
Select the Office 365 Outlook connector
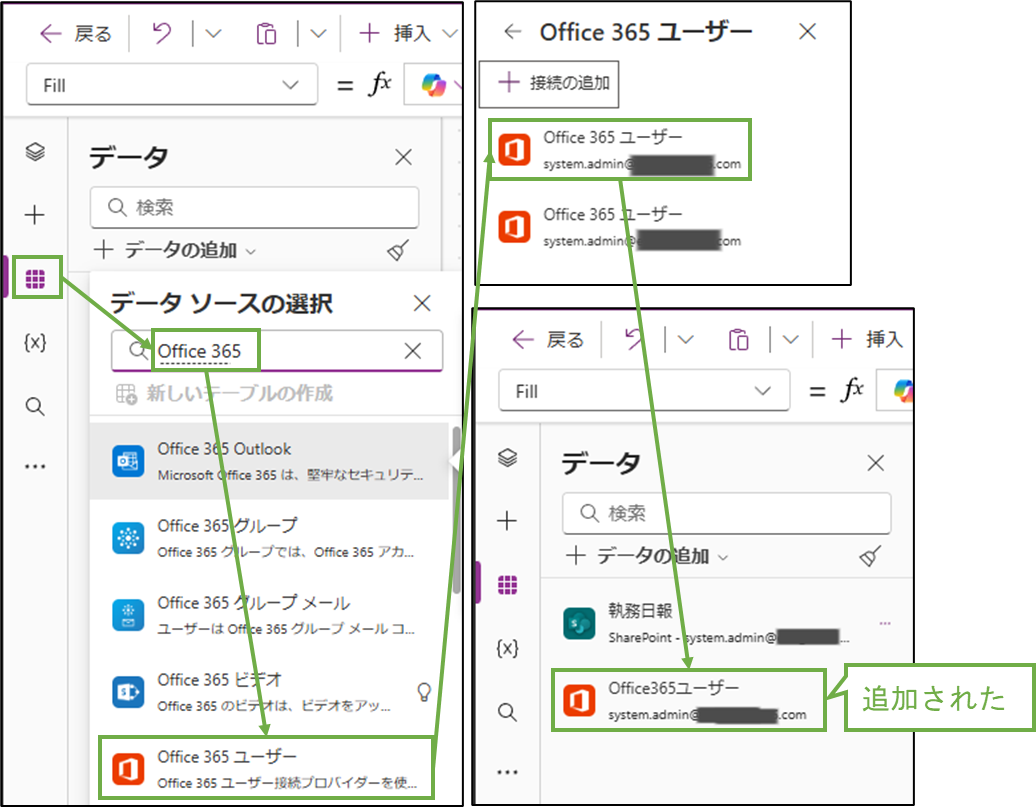click(x=270, y=461)
